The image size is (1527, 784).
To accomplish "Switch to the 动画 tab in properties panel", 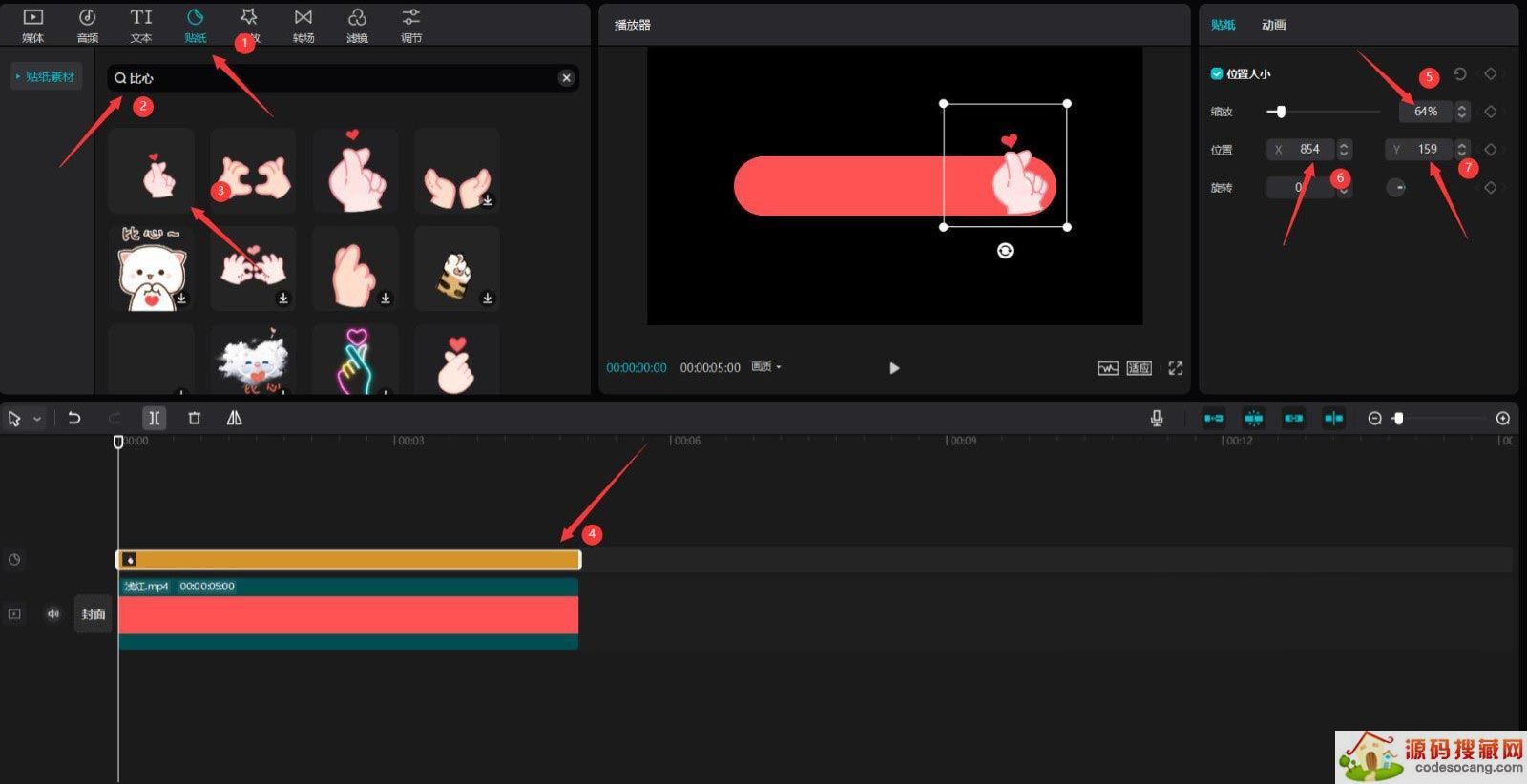I will point(1273,25).
